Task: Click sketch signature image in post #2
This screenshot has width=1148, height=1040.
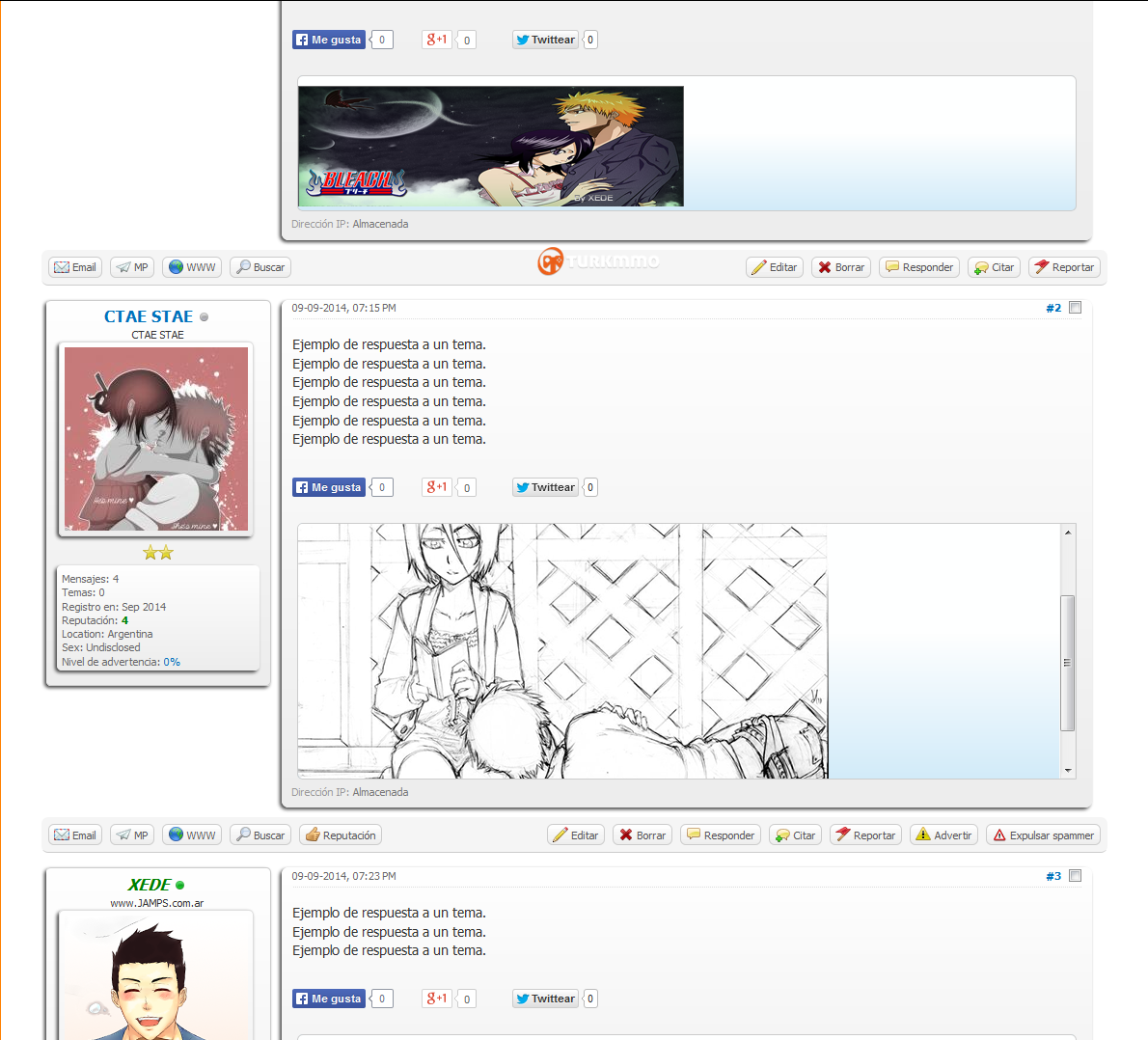Action: point(562,651)
